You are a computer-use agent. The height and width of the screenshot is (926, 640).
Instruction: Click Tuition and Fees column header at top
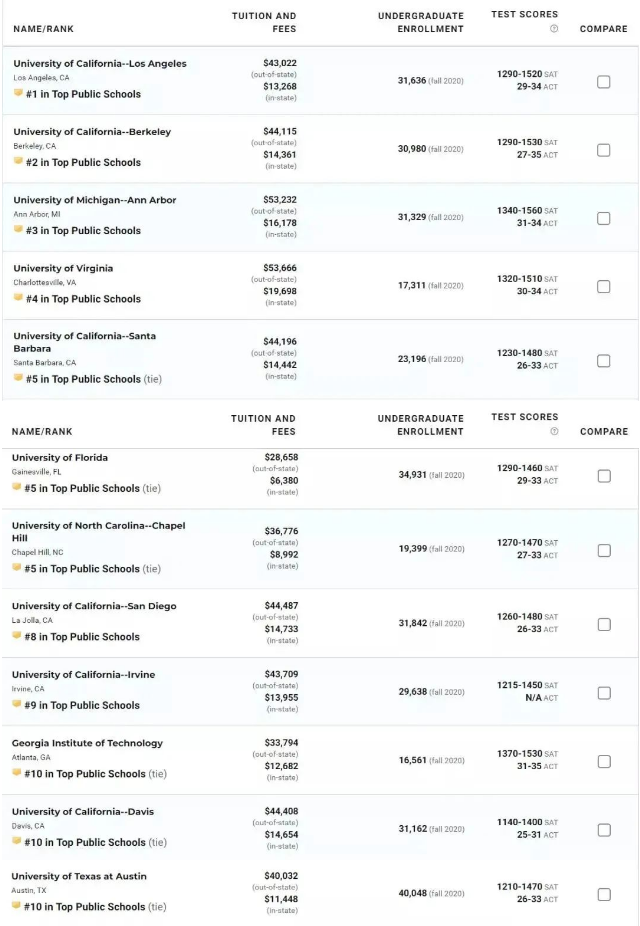pos(264,22)
